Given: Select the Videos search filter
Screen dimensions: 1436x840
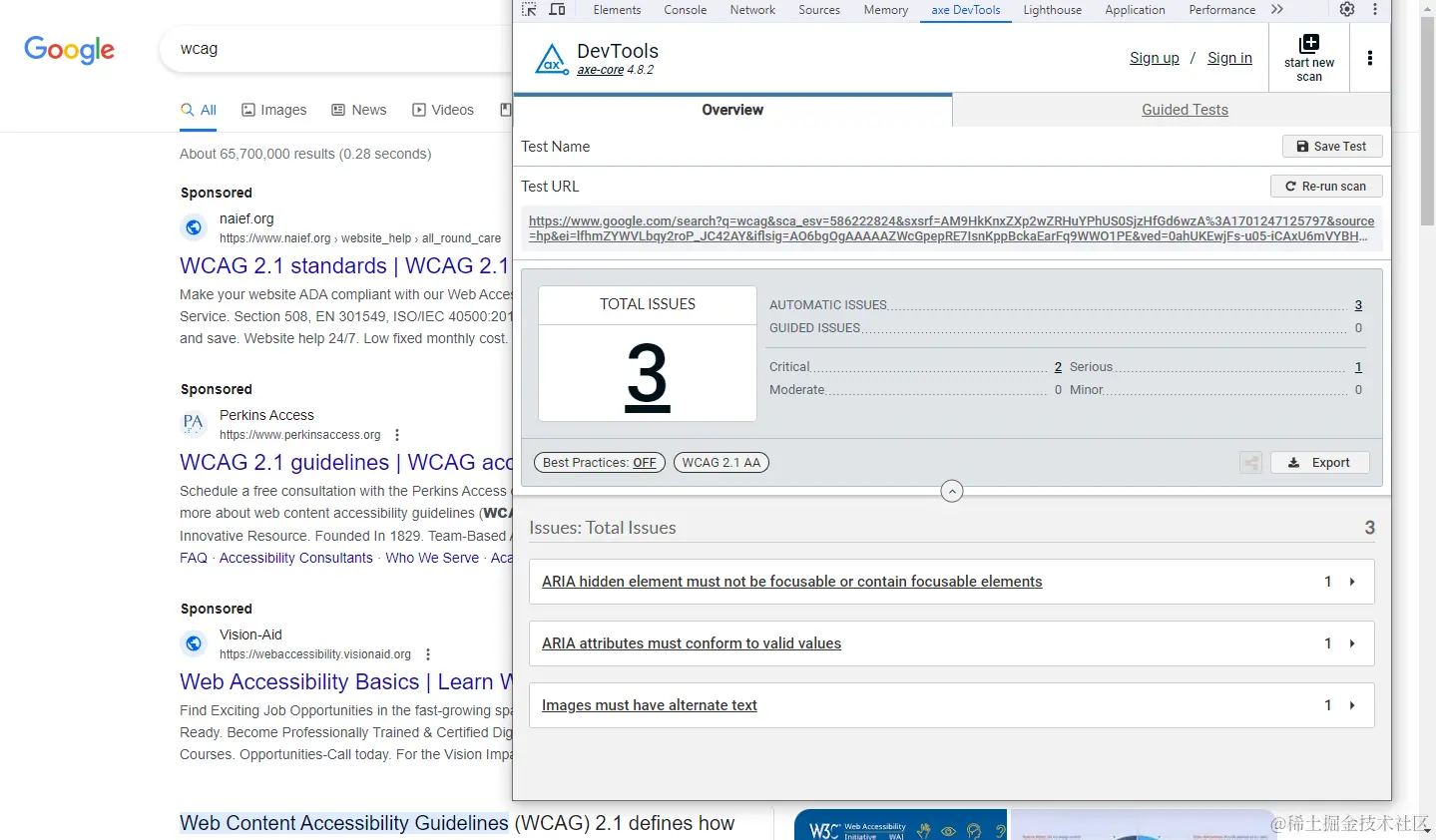Looking at the screenshot, I should (443, 110).
